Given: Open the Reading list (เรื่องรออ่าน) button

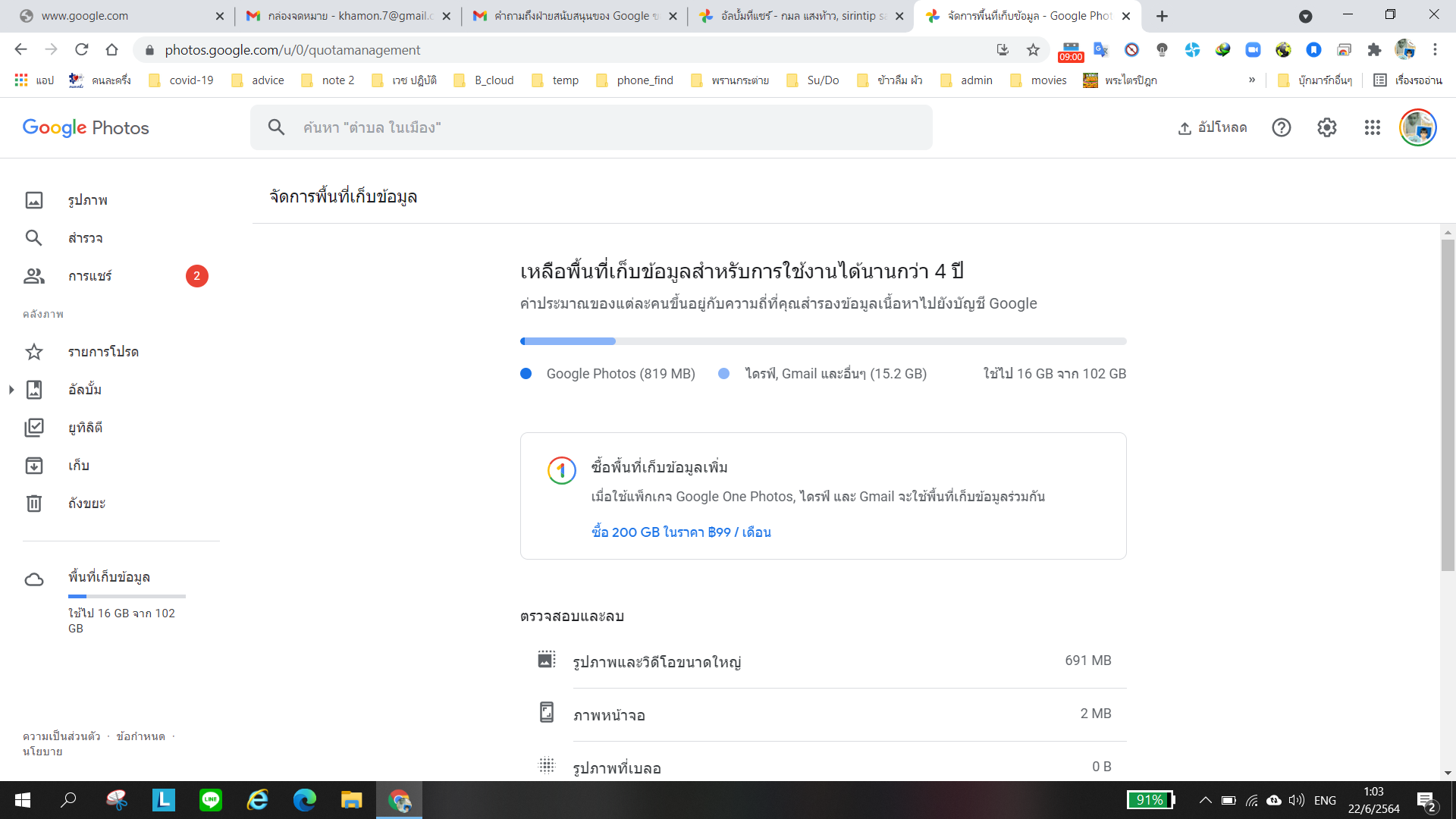Looking at the screenshot, I should pos(1407,80).
